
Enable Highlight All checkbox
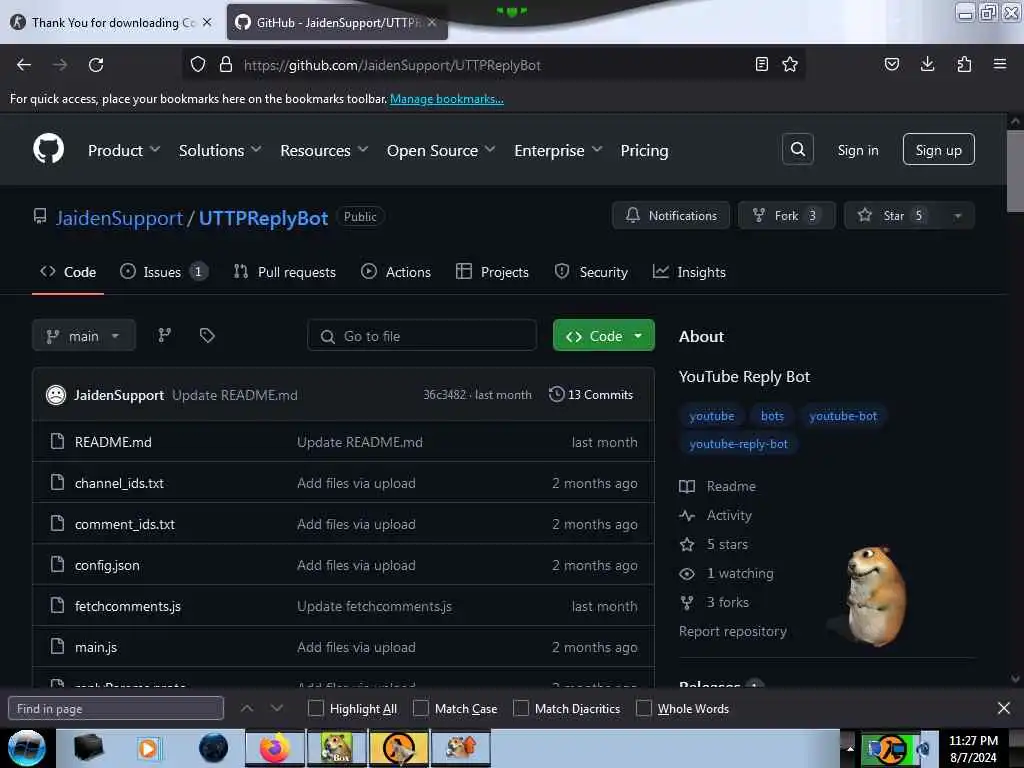315,708
